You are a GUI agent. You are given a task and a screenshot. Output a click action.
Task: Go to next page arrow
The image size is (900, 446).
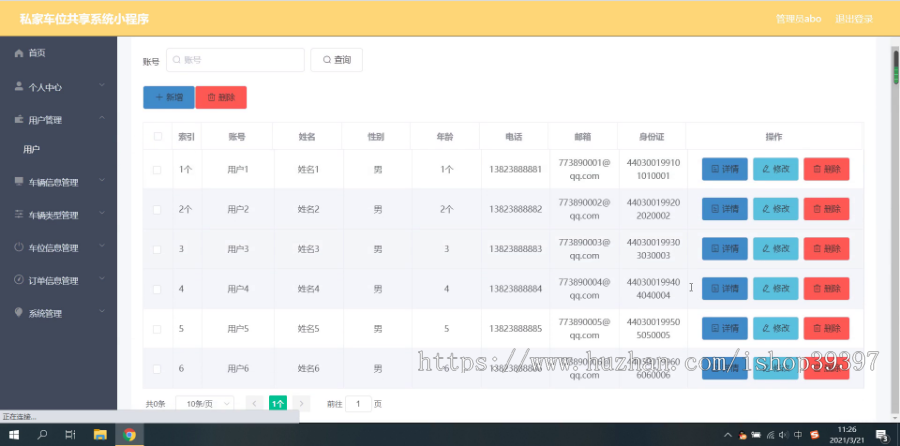[301, 404]
